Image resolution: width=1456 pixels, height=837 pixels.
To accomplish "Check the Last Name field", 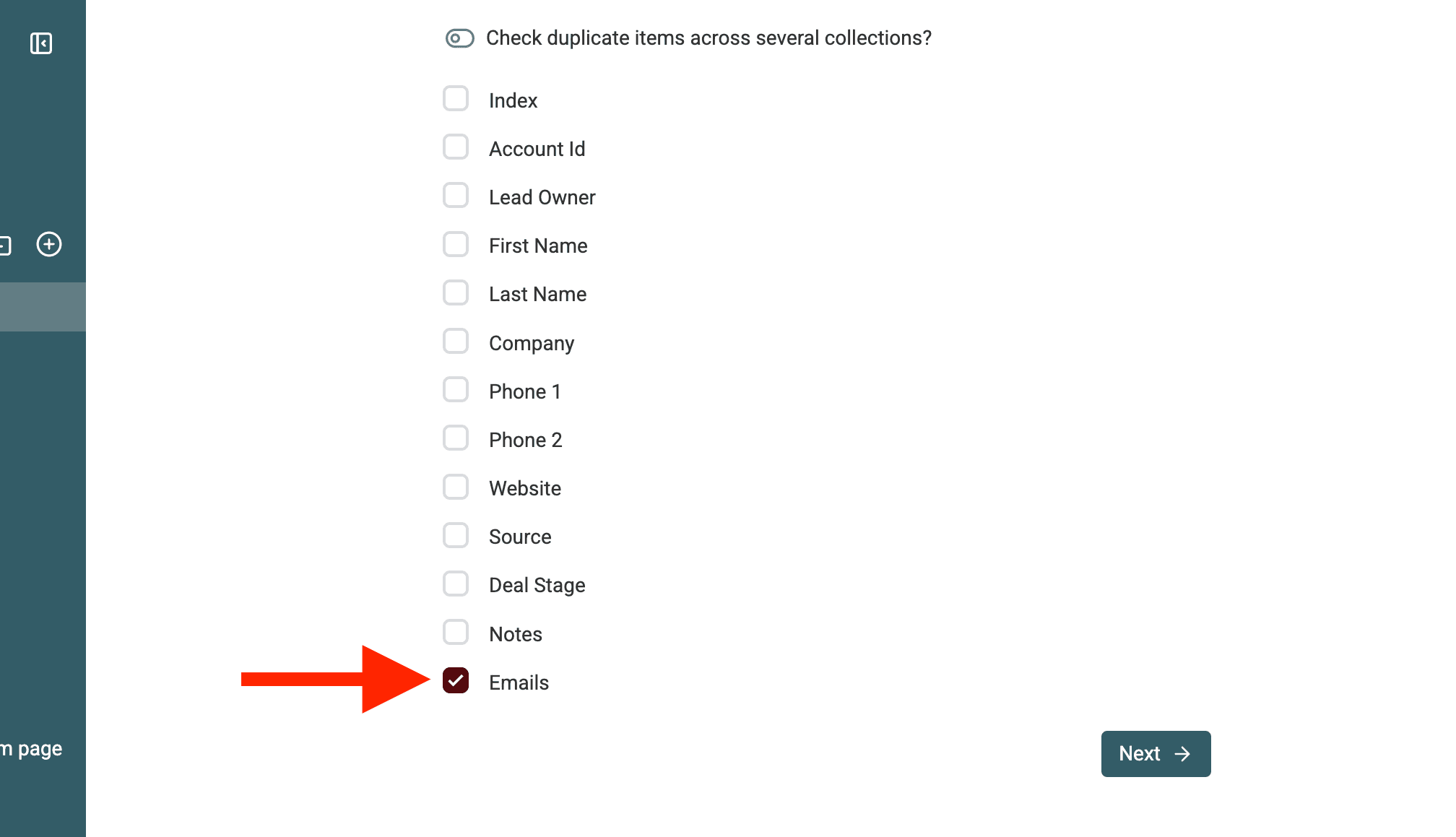I will (456, 292).
